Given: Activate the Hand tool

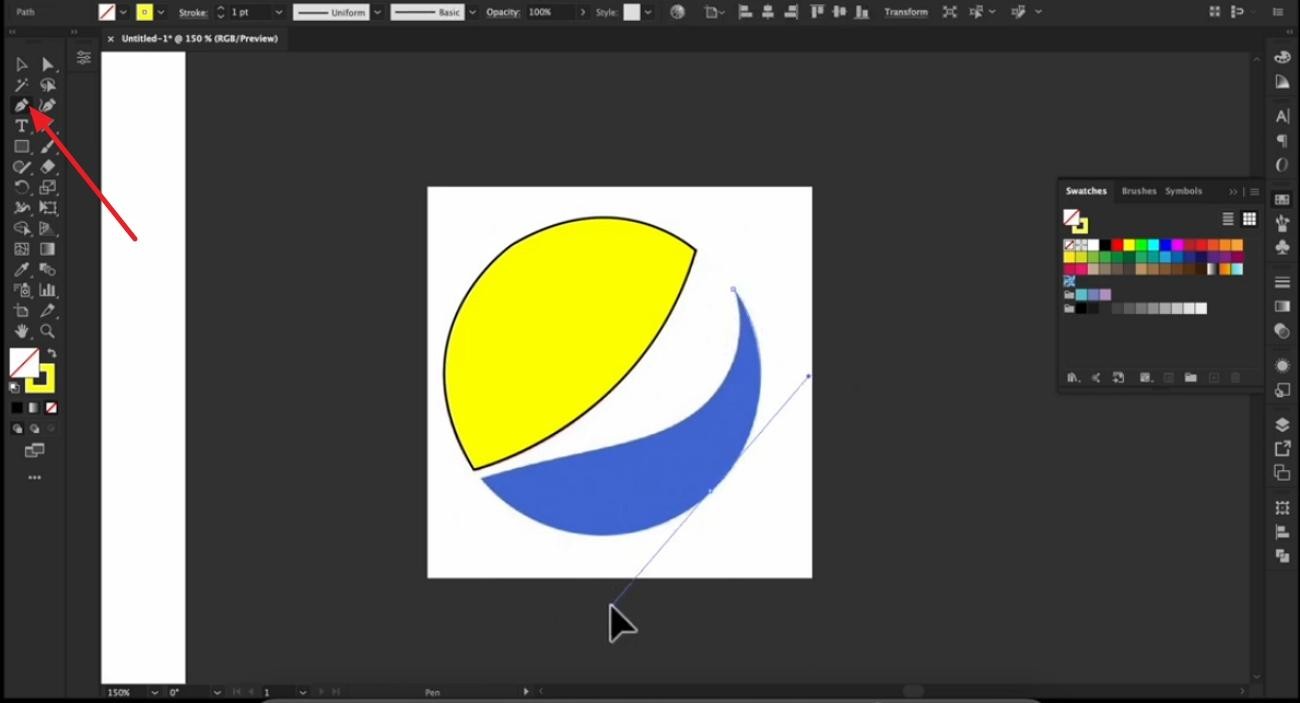Looking at the screenshot, I should tap(21, 331).
